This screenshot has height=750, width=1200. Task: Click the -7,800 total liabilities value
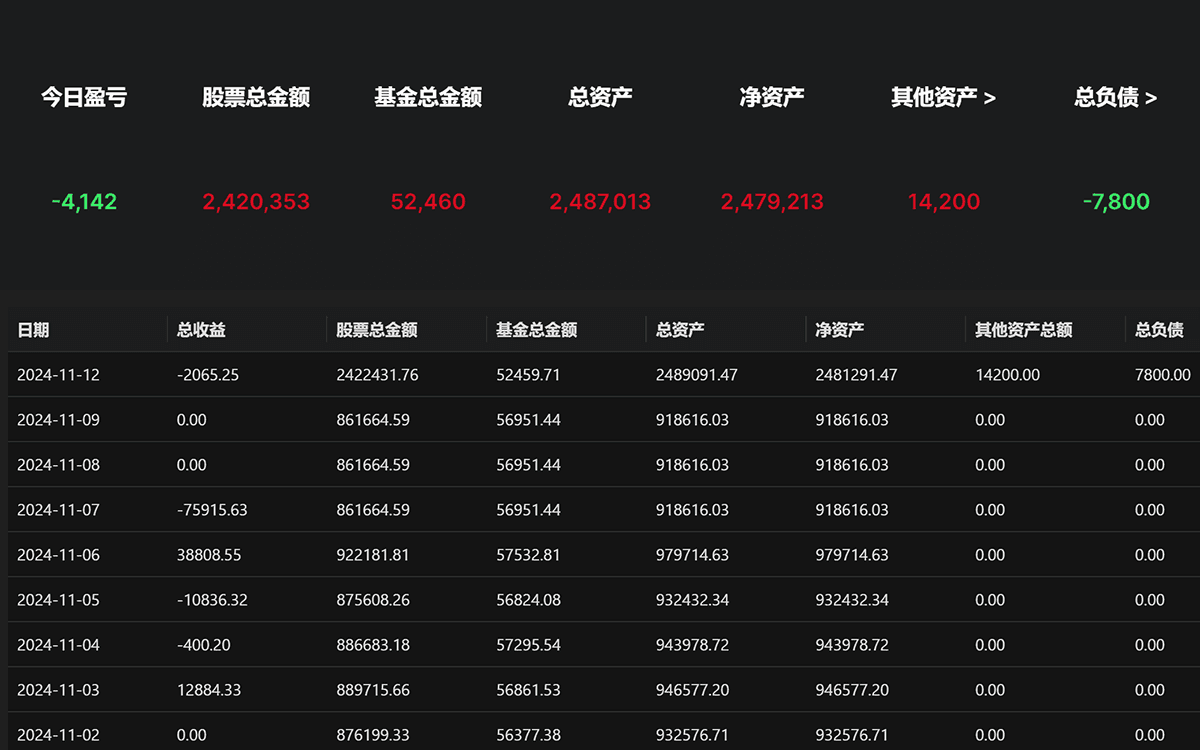[1115, 202]
